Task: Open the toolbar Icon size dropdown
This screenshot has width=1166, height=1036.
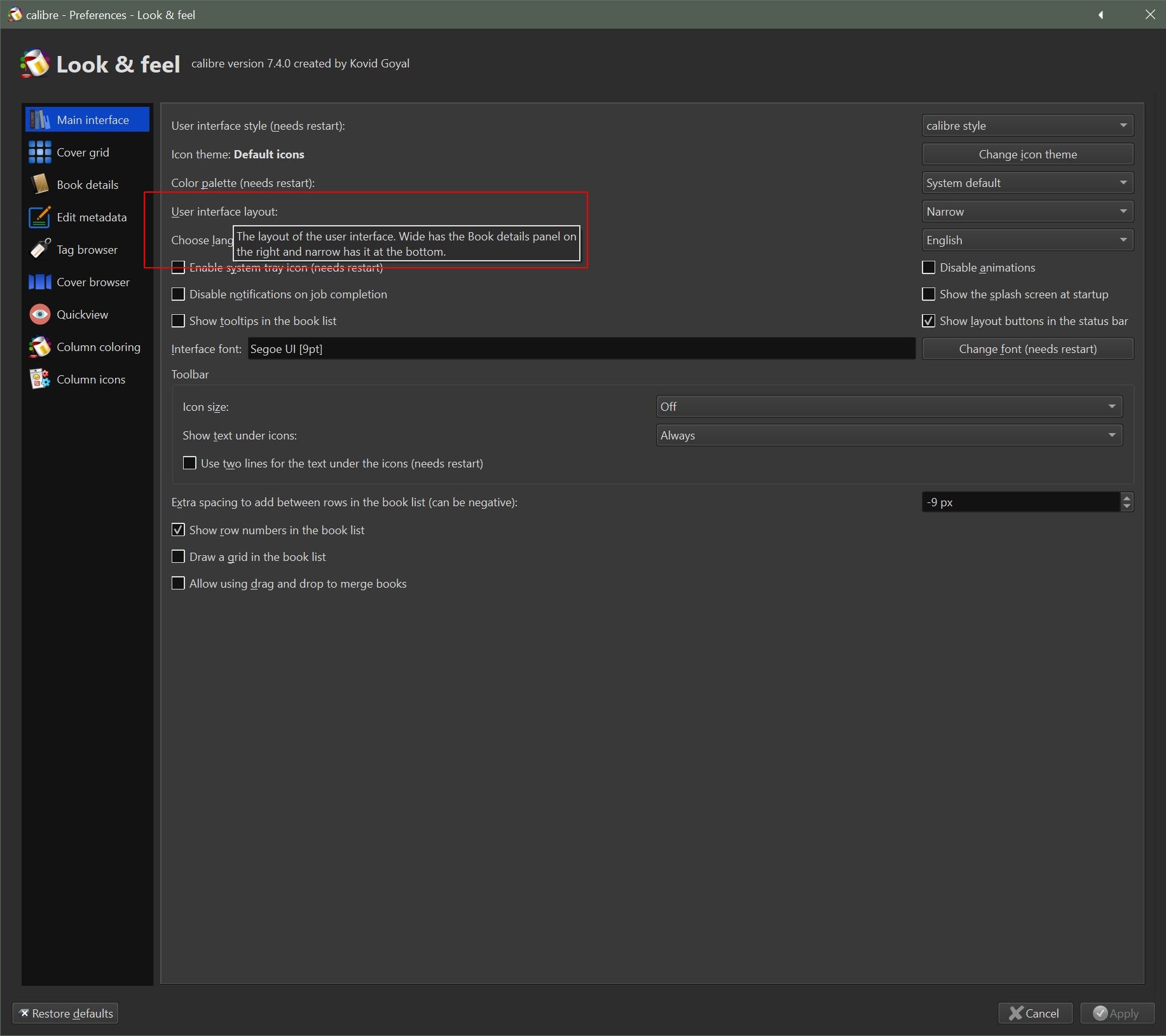Action: 889,406
